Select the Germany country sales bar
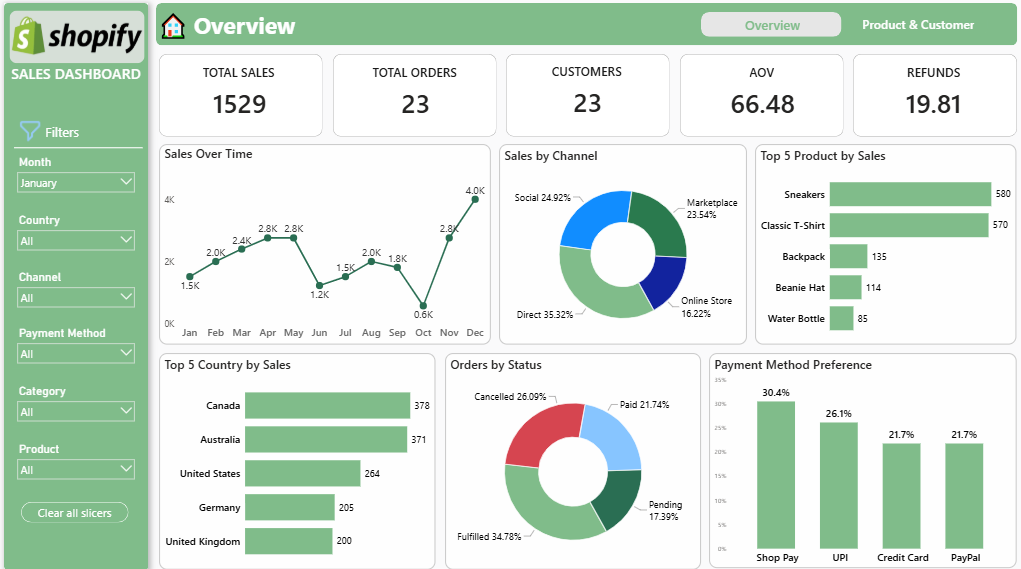Image resolution: width=1021 pixels, height=569 pixels. [290, 507]
